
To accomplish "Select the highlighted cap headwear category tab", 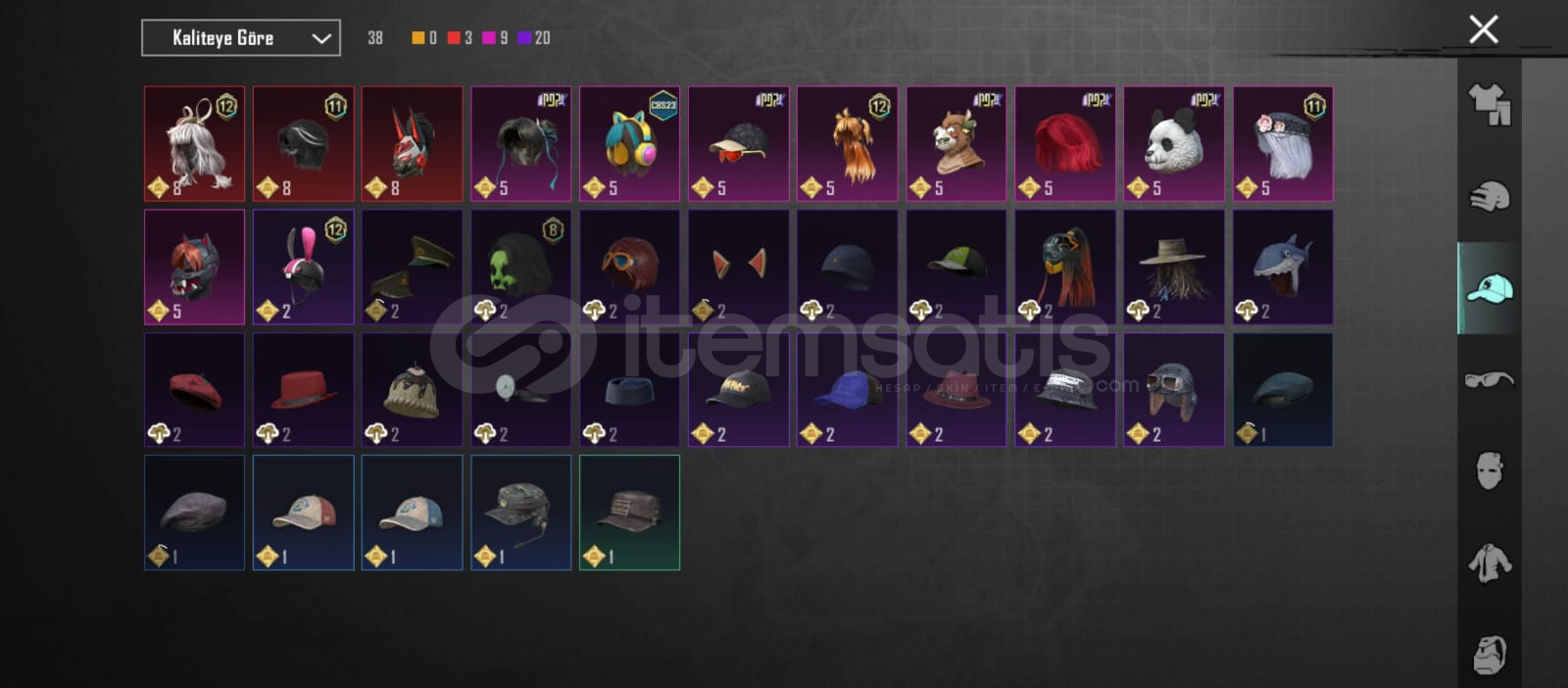I will 1489,288.
